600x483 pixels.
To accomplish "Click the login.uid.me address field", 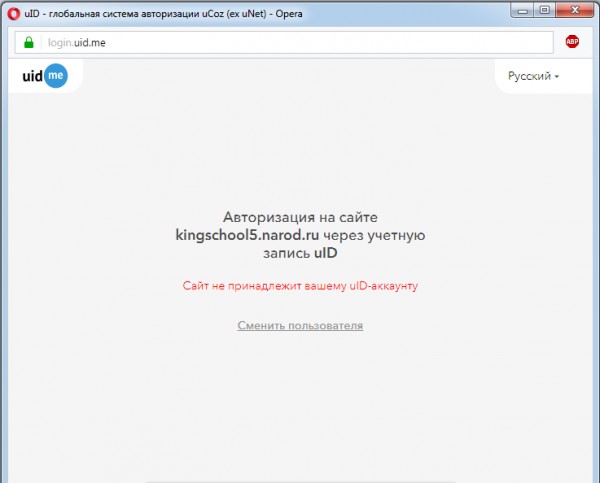I will [284, 42].
